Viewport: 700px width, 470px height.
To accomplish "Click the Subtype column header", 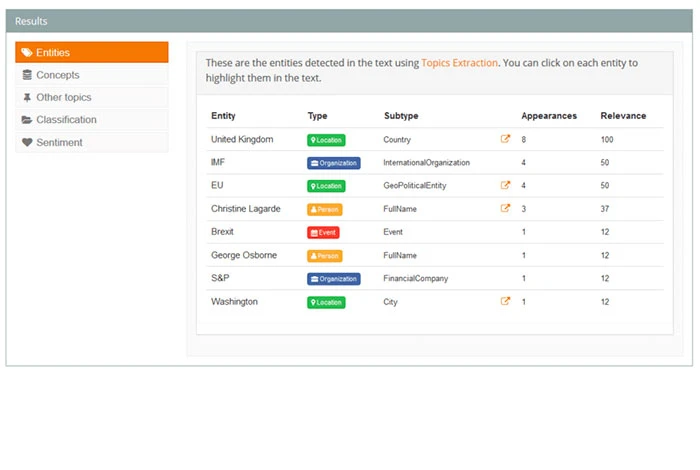I will [x=401, y=116].
